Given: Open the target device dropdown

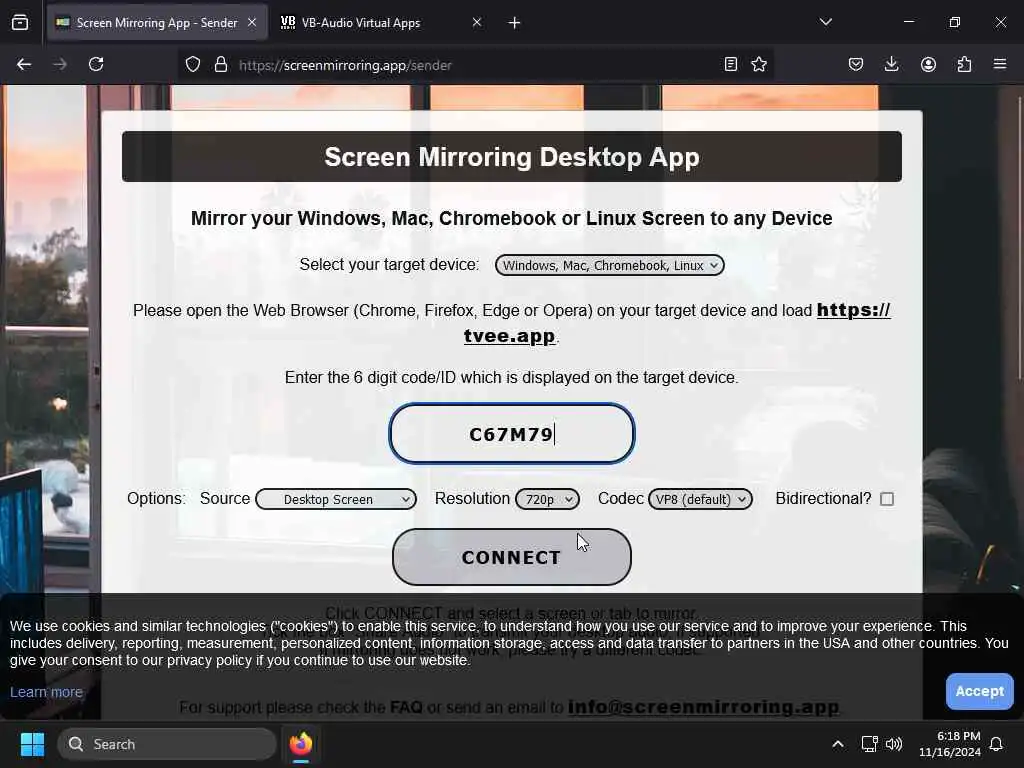Looking at the screenshot, I should coord(609,265).
